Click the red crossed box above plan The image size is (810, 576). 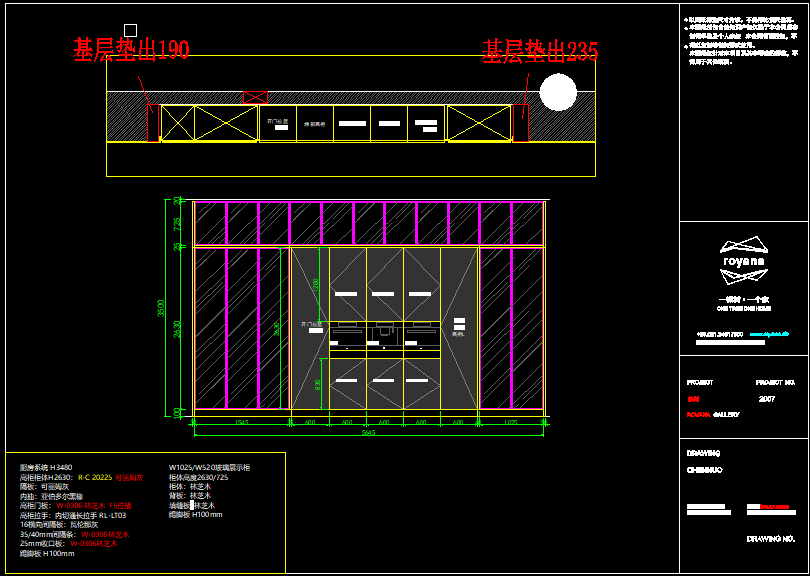click(x=255, y=97)
